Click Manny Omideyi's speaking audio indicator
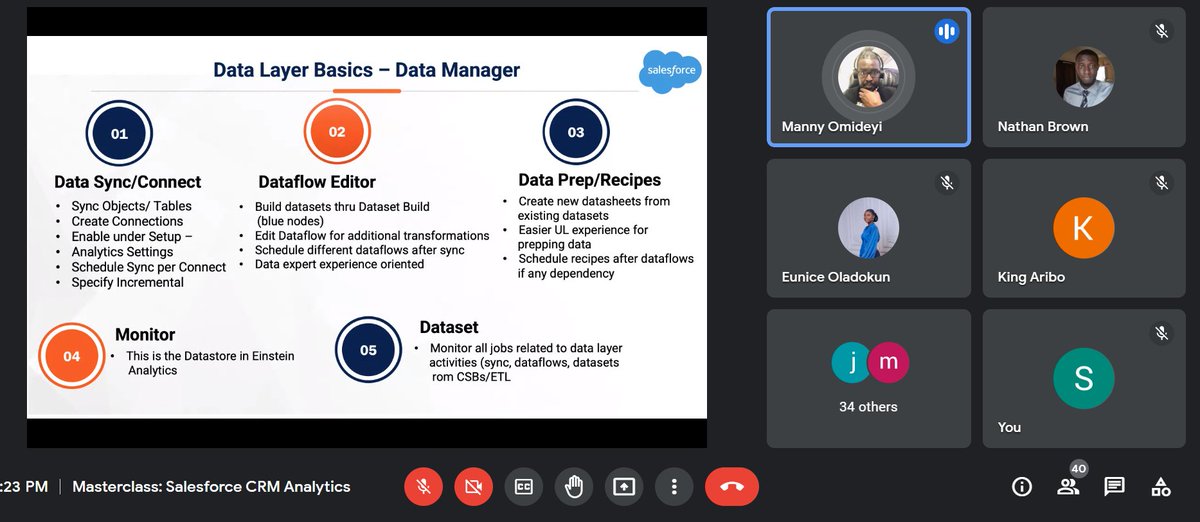The width and height of the screenshot is (1200, 522). tap(945, 31)
